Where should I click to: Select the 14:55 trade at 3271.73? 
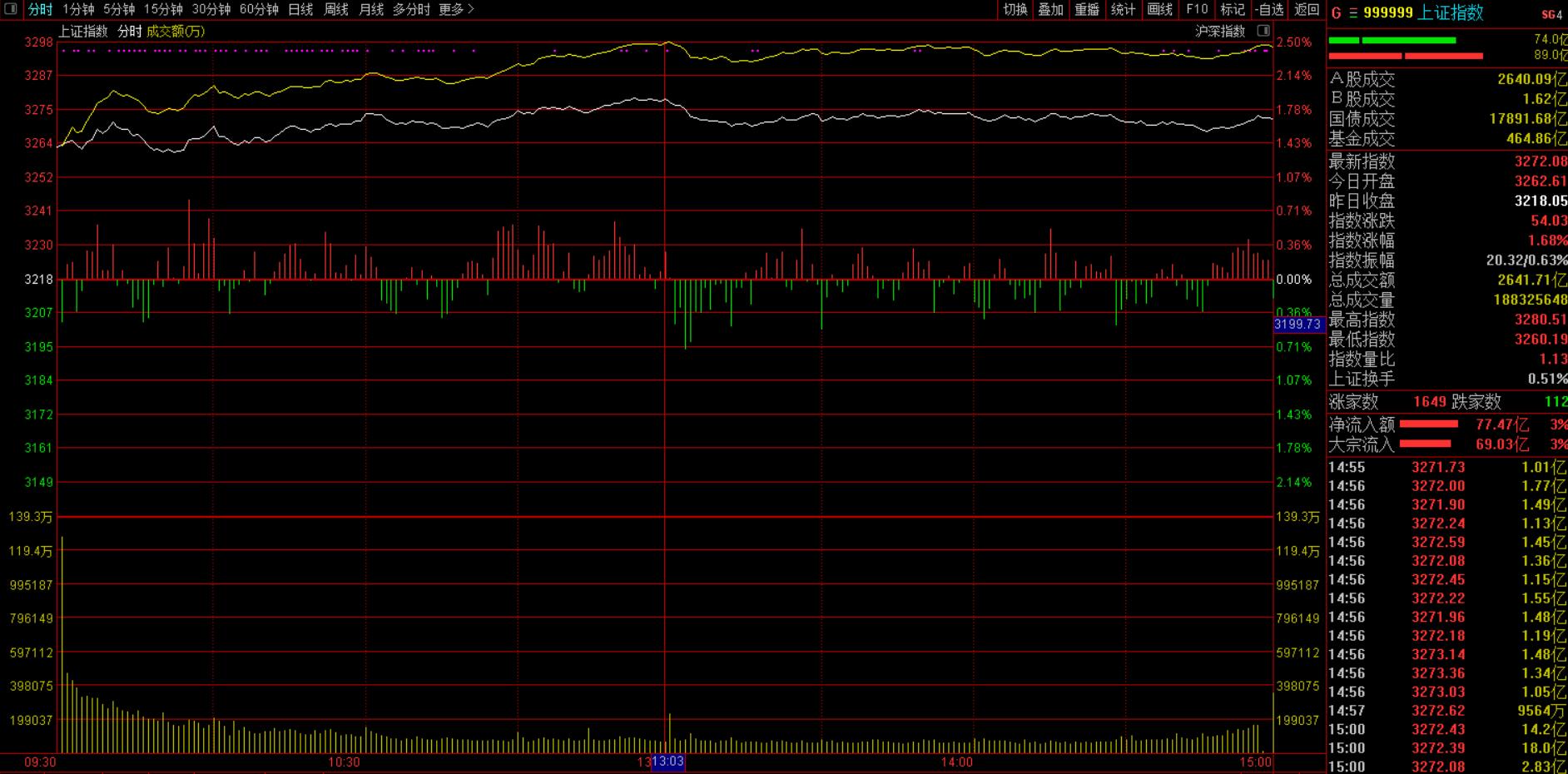(x=1447, y=468)
